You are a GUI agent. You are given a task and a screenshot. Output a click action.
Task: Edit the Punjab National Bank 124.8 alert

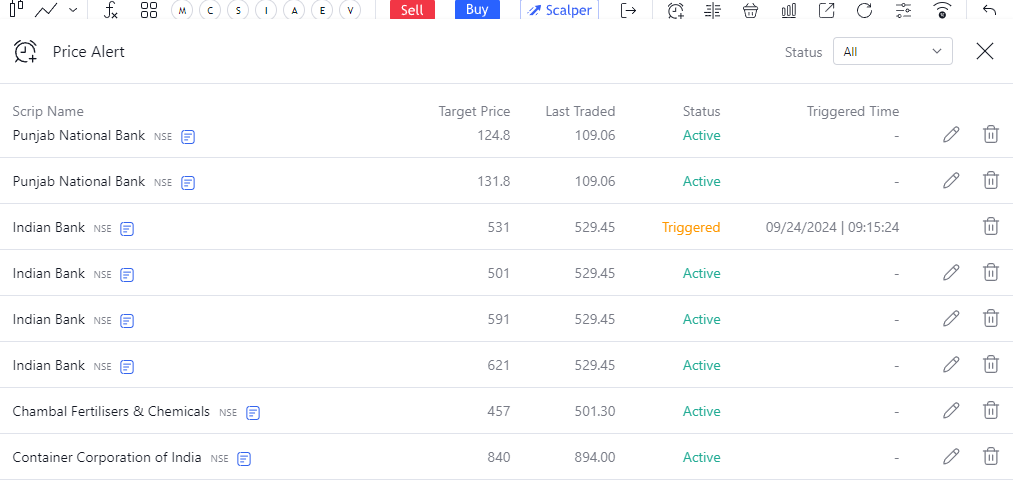click(x=950, y=134)
